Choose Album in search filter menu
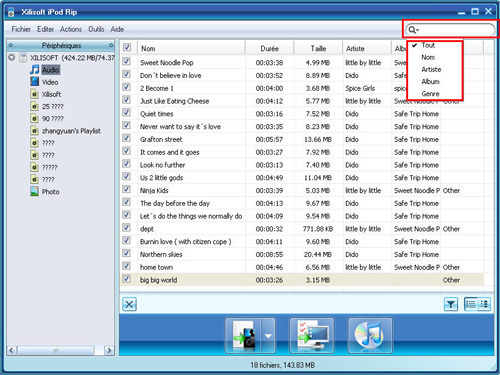Screen dimensions: 500x375 tap(435, 82)
